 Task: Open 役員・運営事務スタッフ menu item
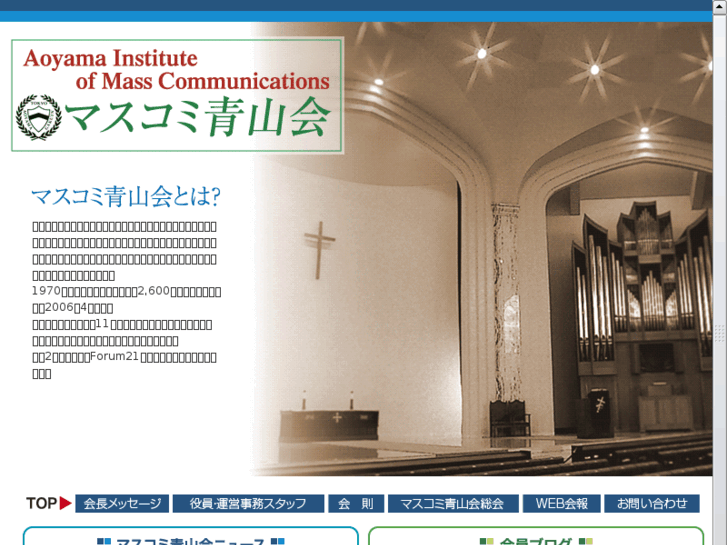(248, 504)
